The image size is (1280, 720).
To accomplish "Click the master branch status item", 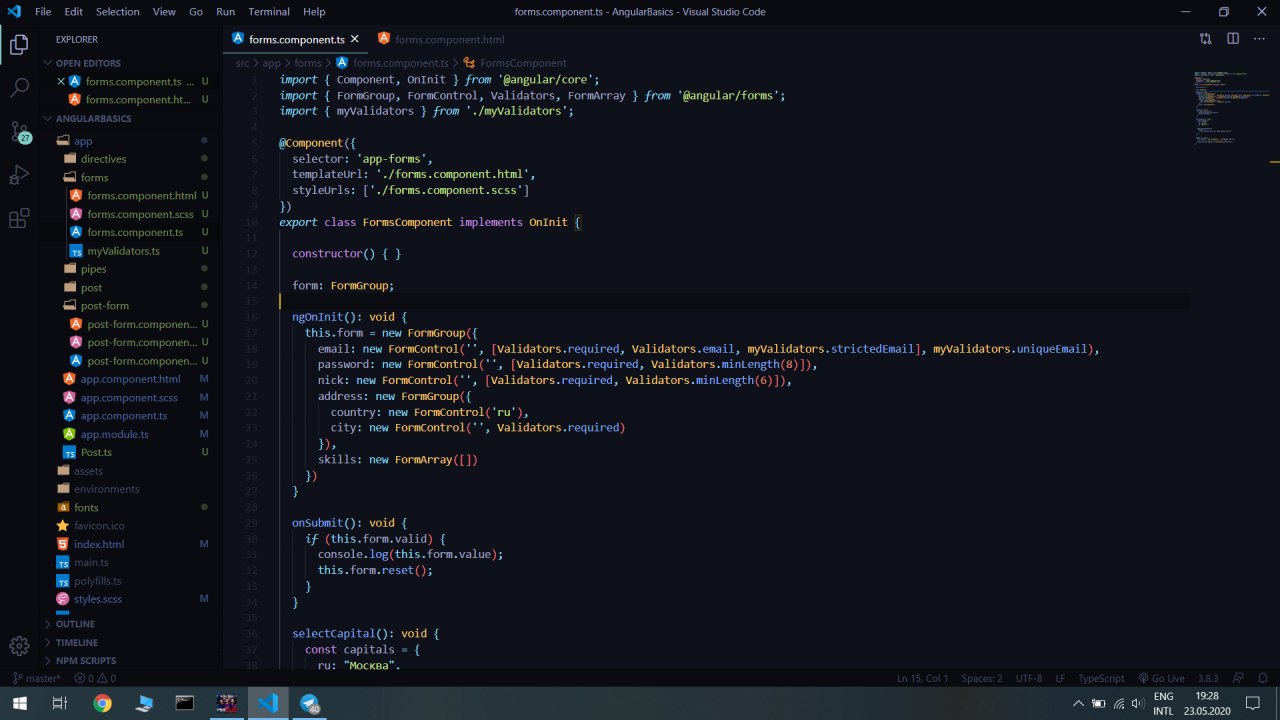I will point(36,678).
